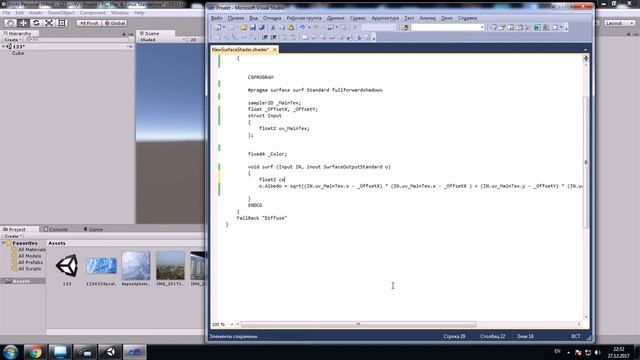Click the Increase Indent icon
The image size is (640, 360).
[x=274, y=37]
